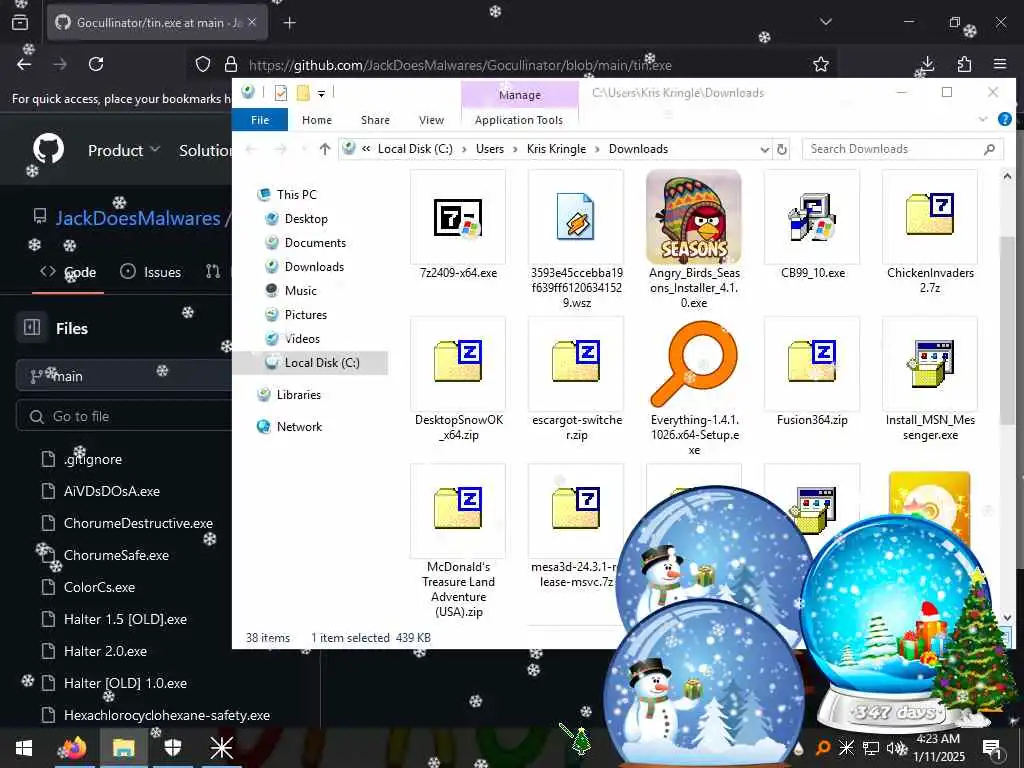Open the main branch selector
Image resolution: width=1024 pixels, height=768 pixels.
[124, 376]
